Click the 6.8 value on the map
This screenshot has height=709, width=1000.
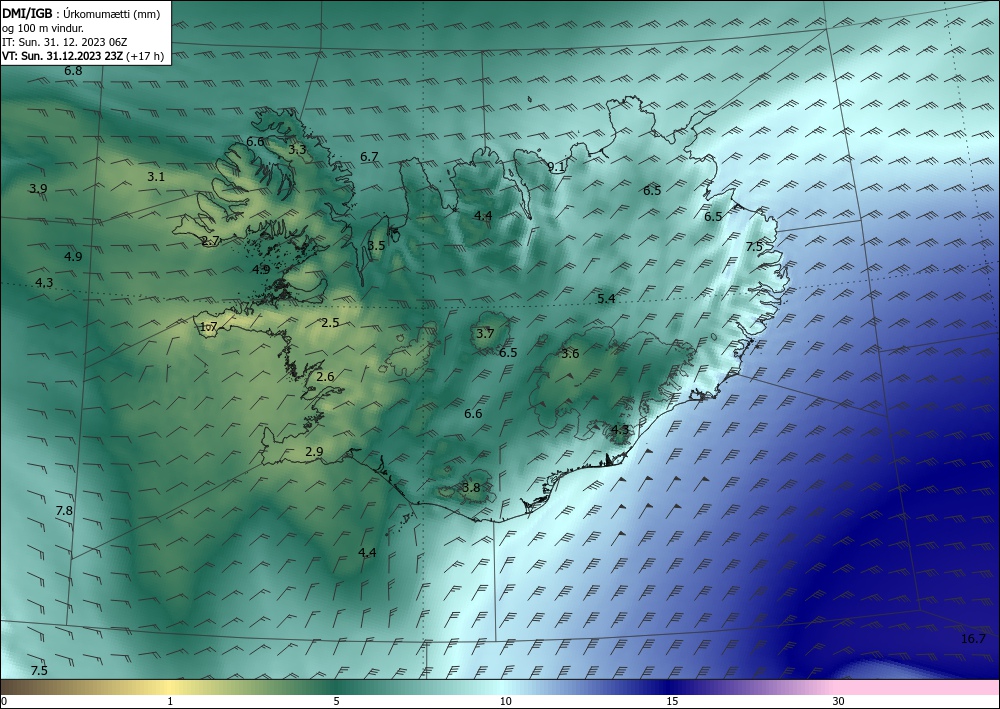[x=73, y=71]
